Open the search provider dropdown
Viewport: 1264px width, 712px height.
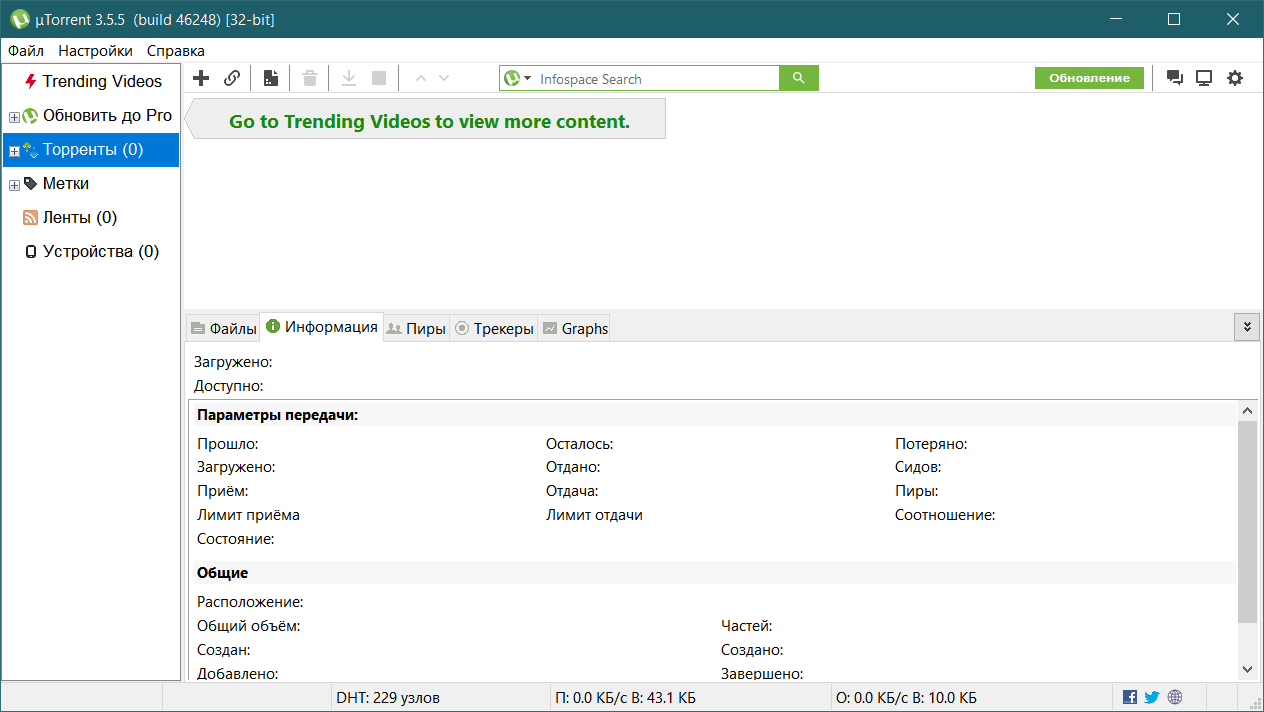point(517,78)
